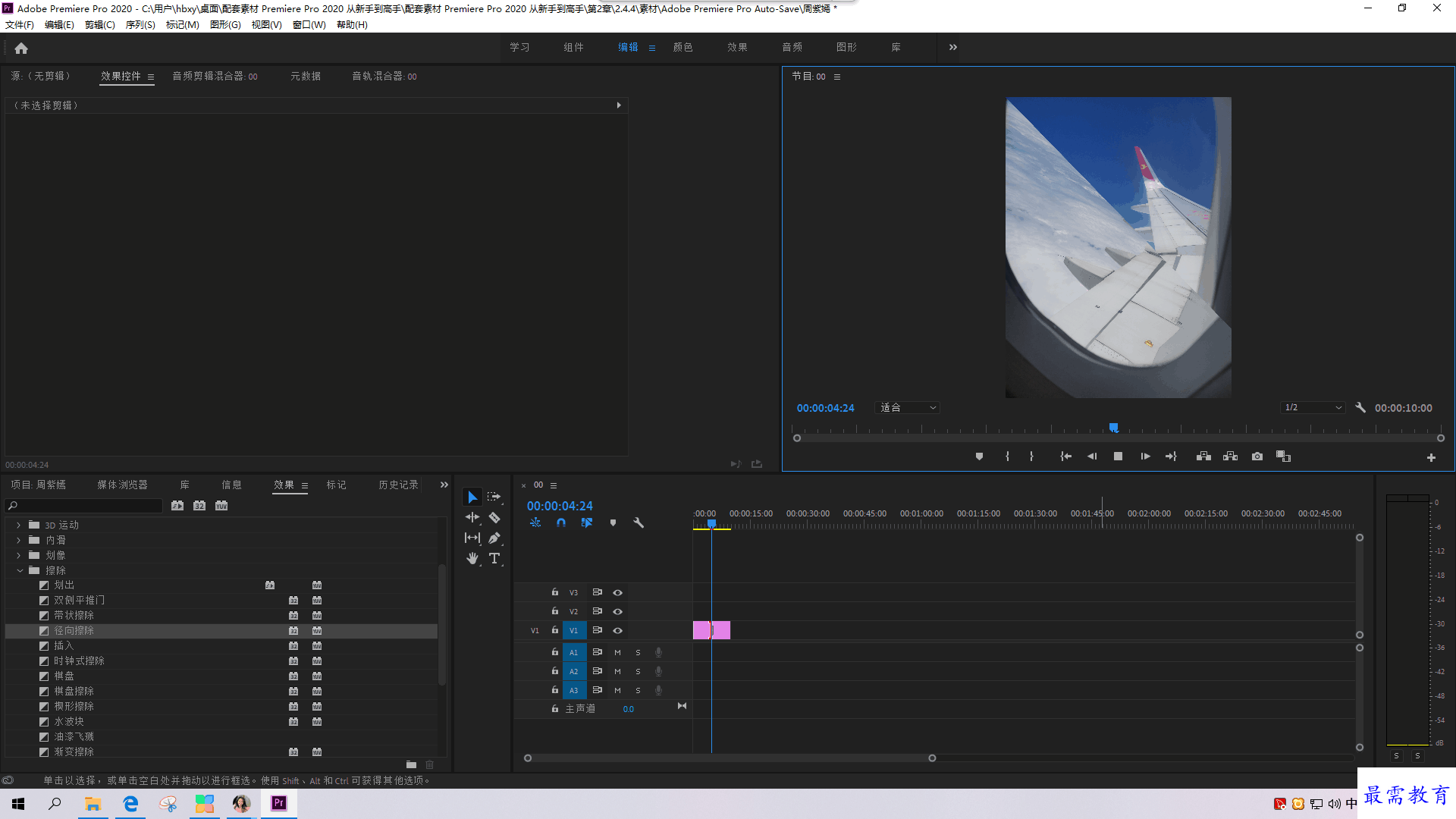The image size is (1456, 819).
Task: Solo track A2
Action: point(638,671)
